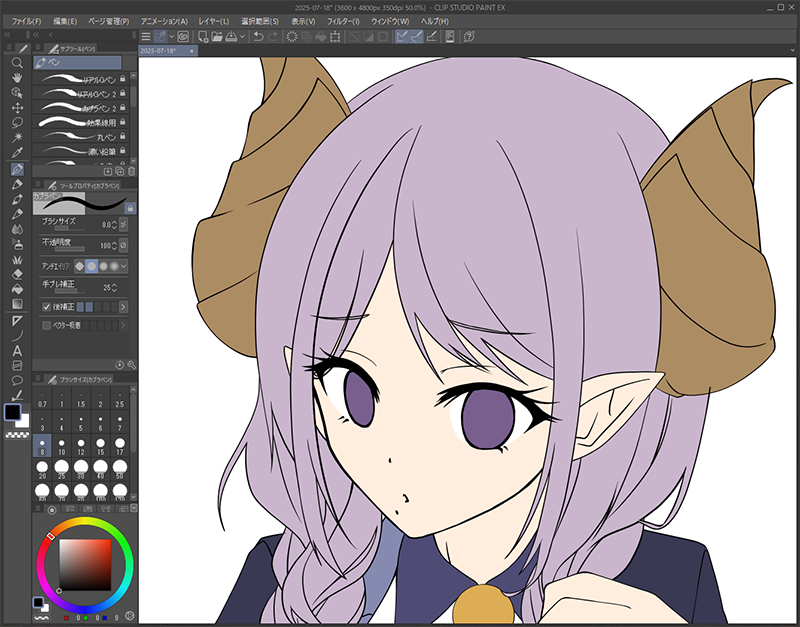The width and height of the screenshot is (800, 627).
Task: Select the Hand move-view tool
Action: pyautogui.click(x=17, y=78)
